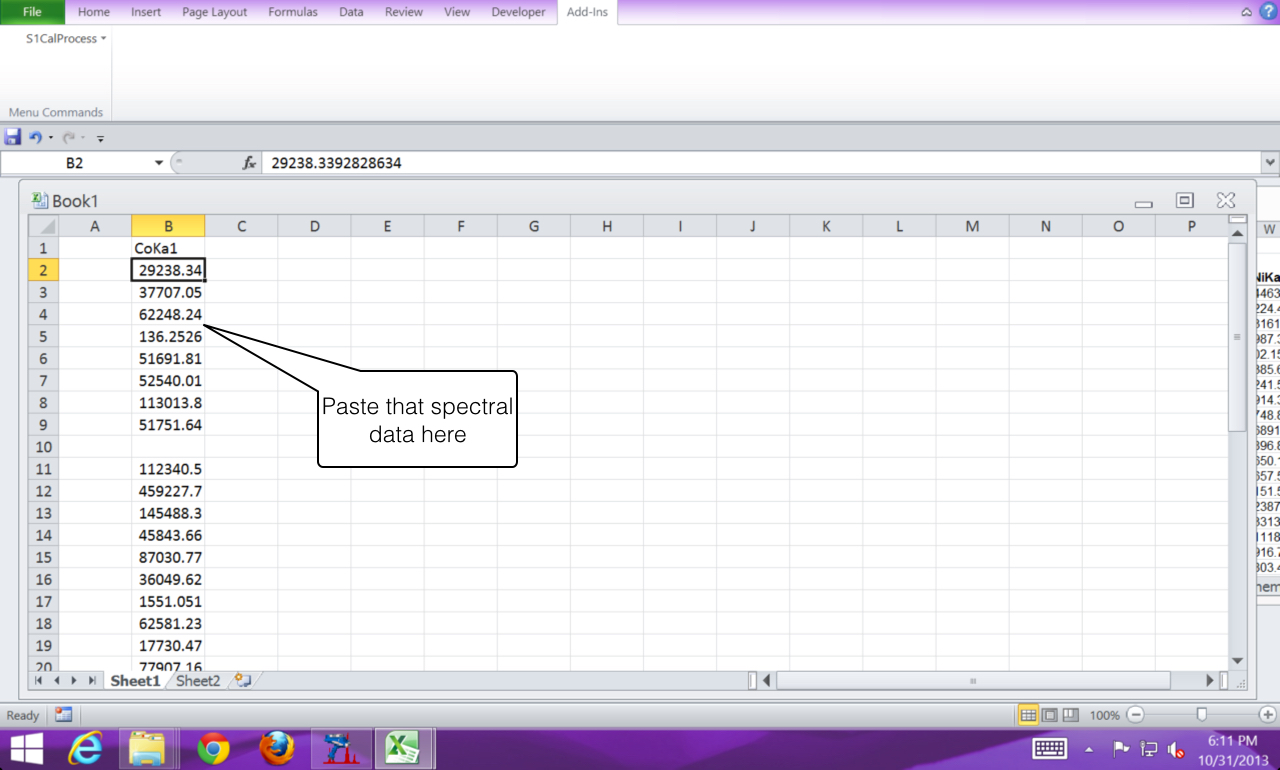
Task: Undo the last action
Action: tap(37, 137)
